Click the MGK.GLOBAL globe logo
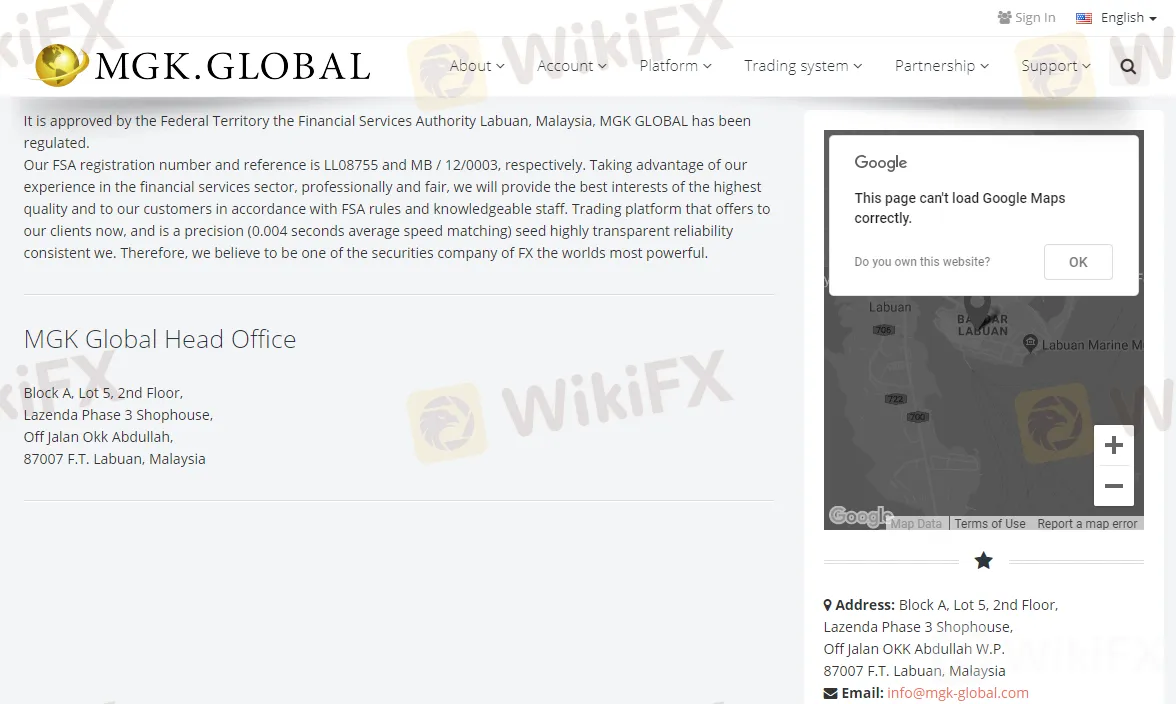 (x=60, y=66)
